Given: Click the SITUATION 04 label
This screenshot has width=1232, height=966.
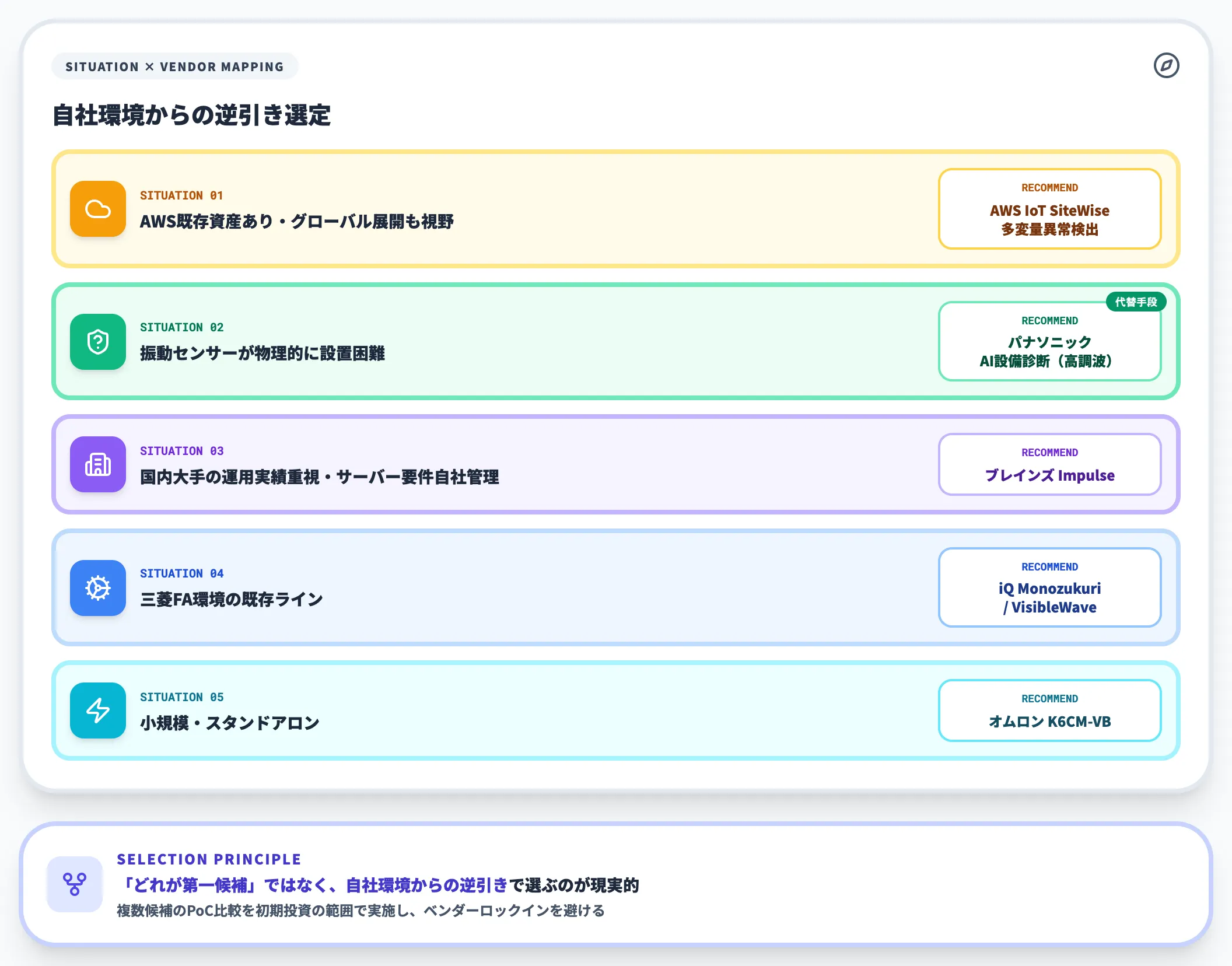Looking at the screenshot, I should pyautogui.click(x=181, y=573).
